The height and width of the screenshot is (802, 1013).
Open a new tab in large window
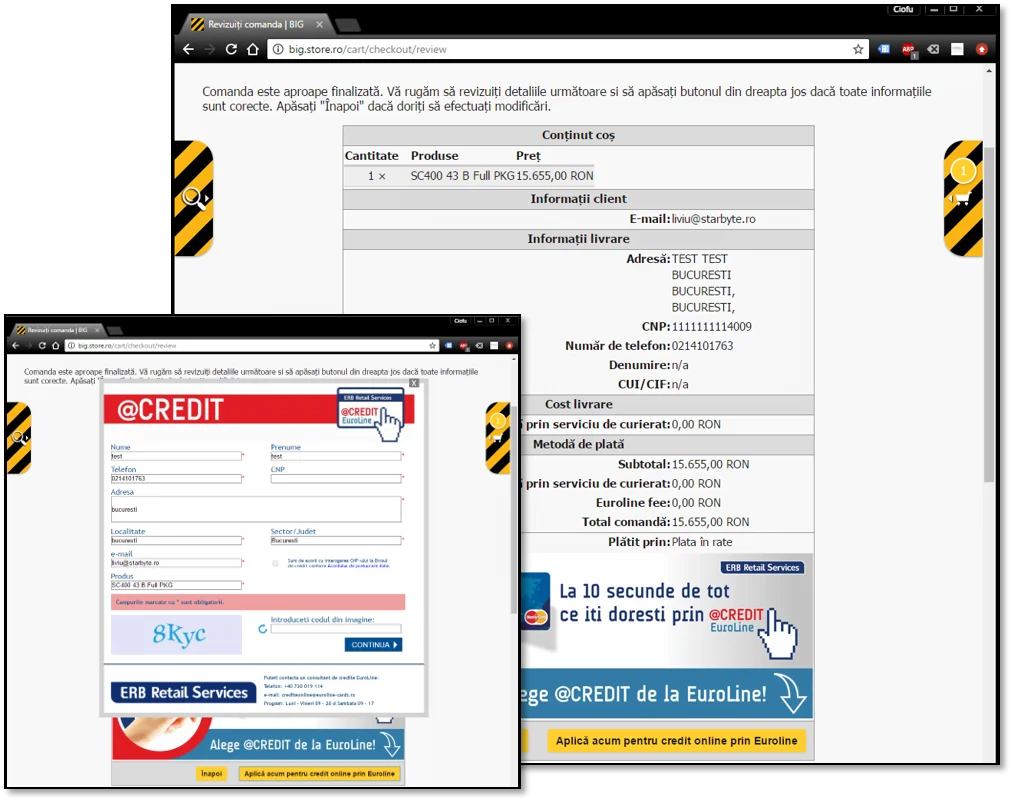pyautogui.click(x=348, y=25)
